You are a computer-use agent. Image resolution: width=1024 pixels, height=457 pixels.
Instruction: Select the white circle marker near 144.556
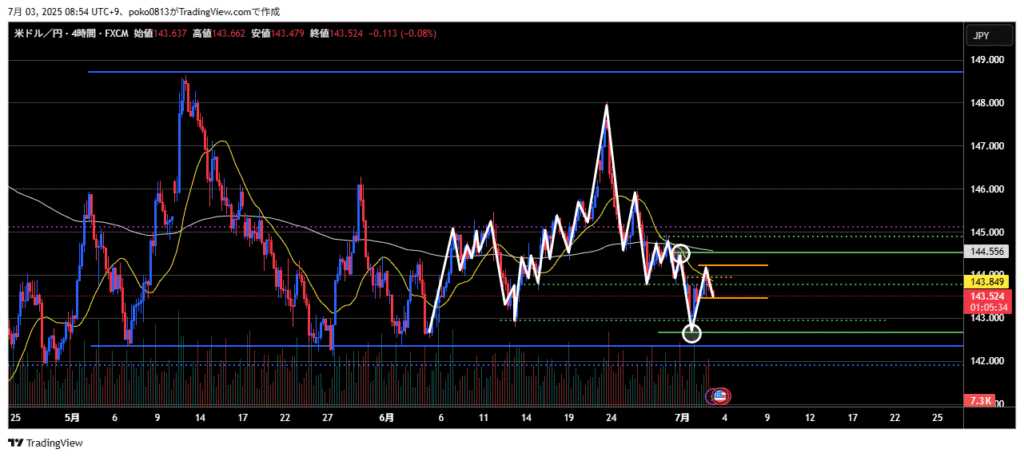681,254
